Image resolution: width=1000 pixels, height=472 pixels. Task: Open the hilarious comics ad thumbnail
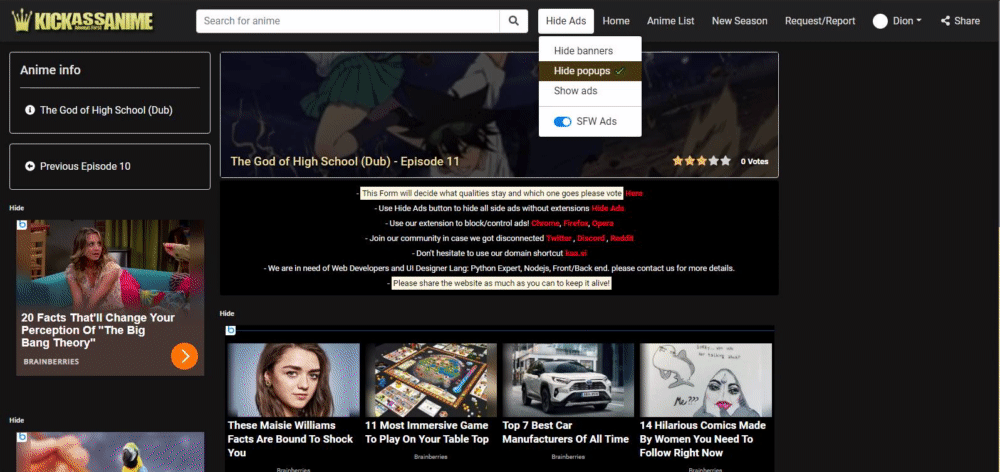[x=706, y=380]
